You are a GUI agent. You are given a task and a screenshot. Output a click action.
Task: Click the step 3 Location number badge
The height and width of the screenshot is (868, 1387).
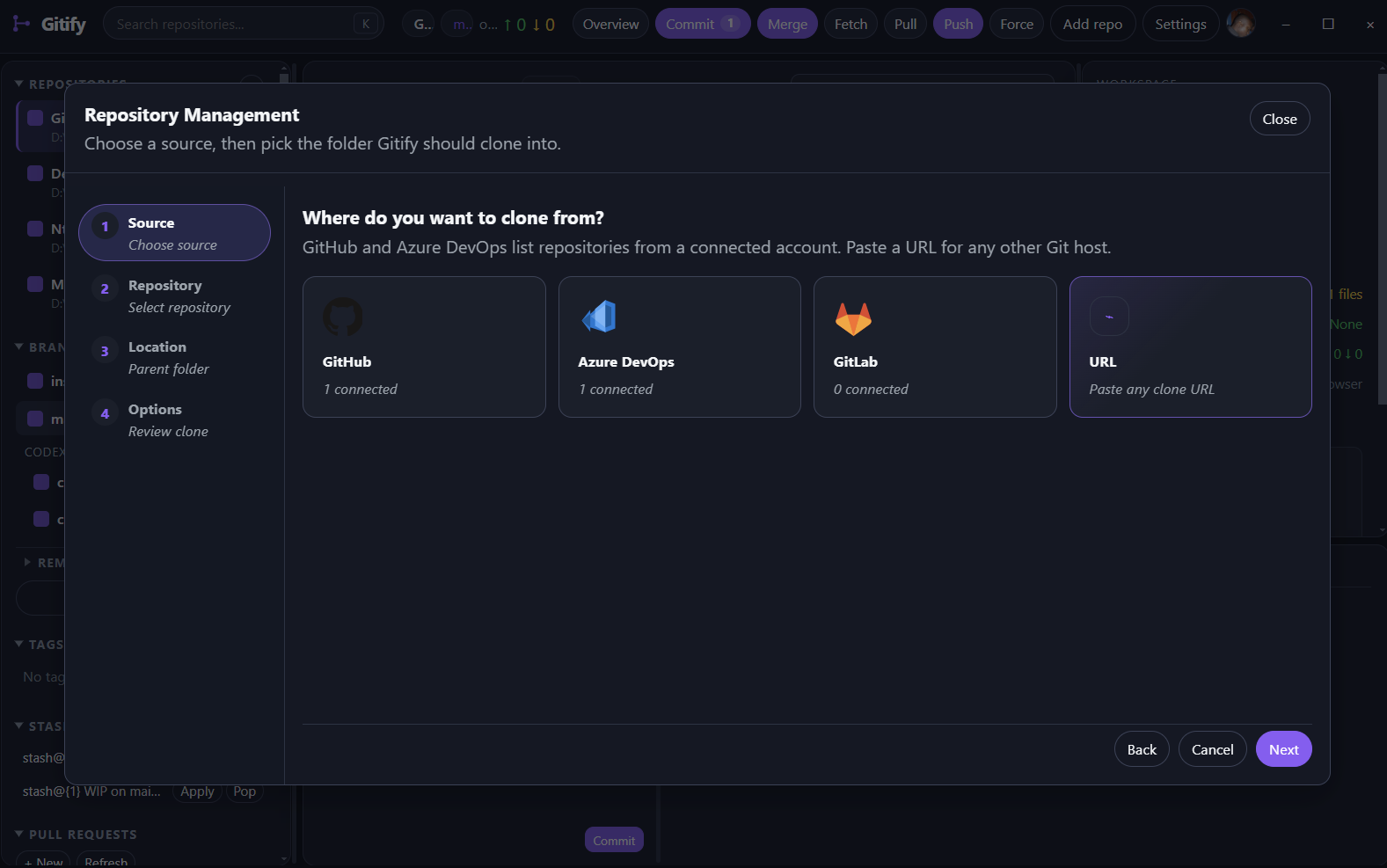[105, 351]
